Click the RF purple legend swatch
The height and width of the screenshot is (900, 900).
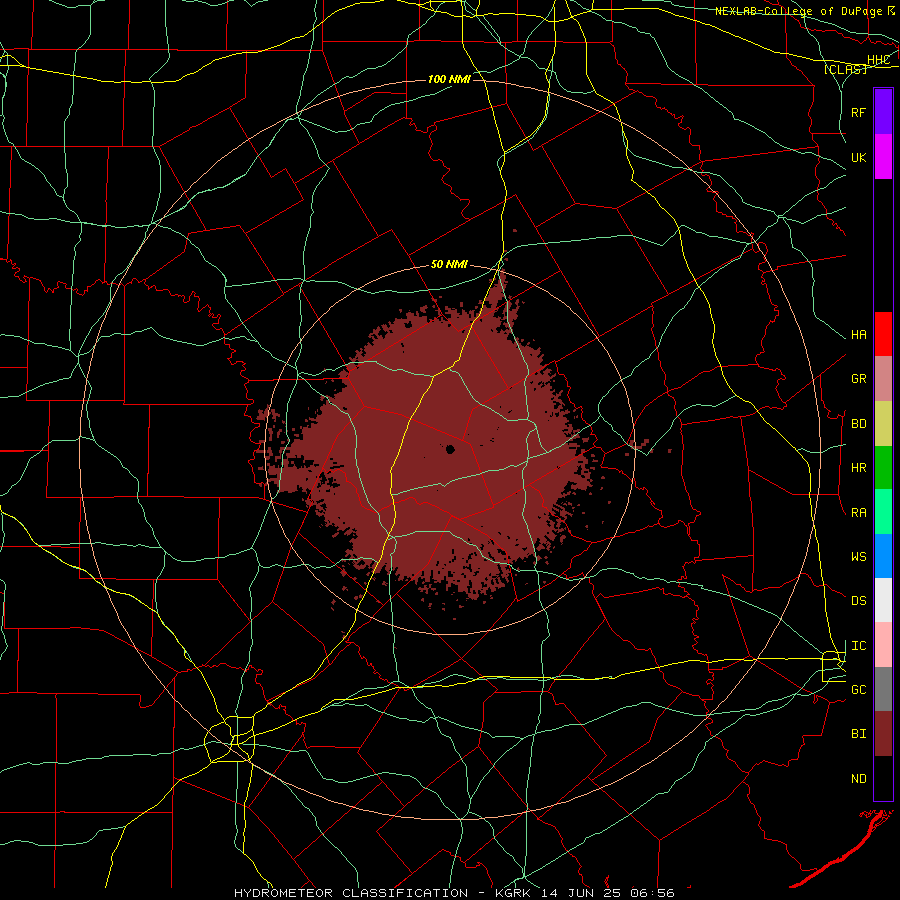point(883,112)
